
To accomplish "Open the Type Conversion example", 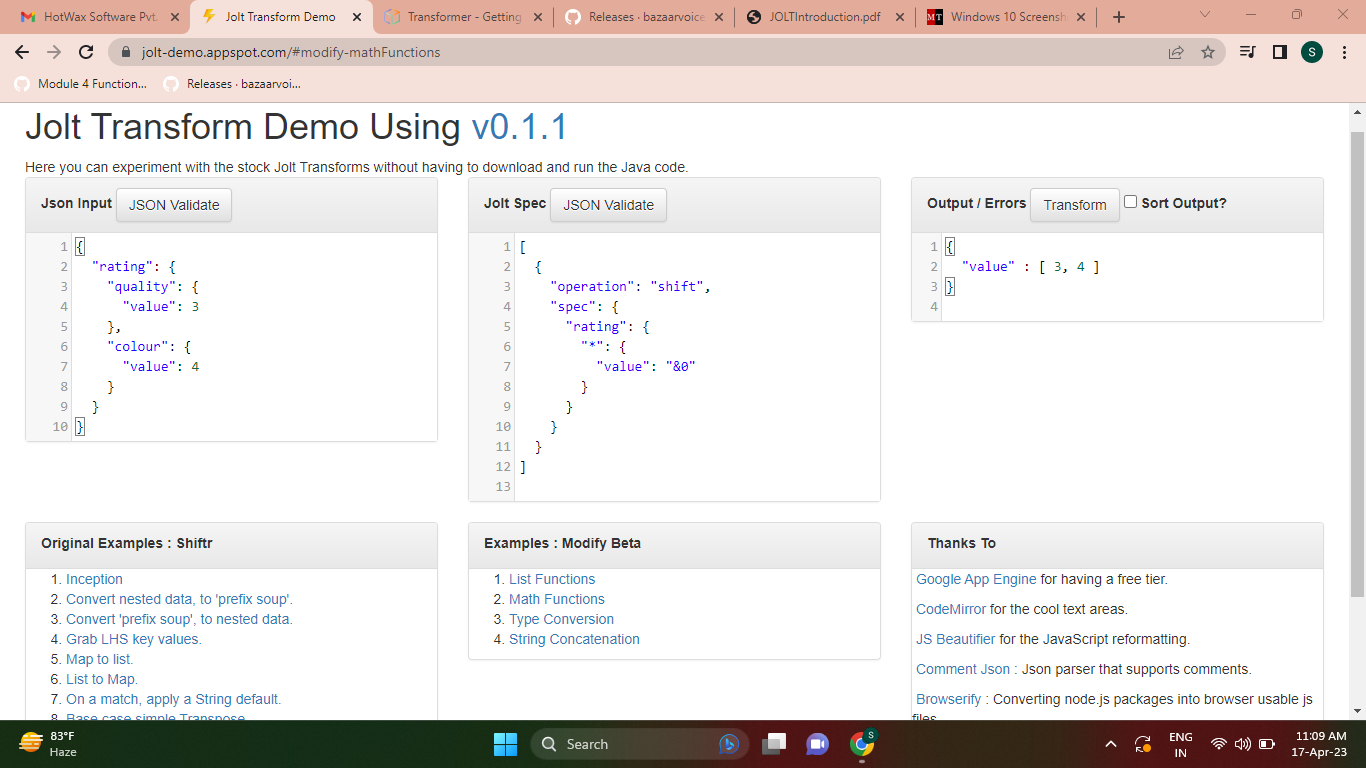I will 561,619.
